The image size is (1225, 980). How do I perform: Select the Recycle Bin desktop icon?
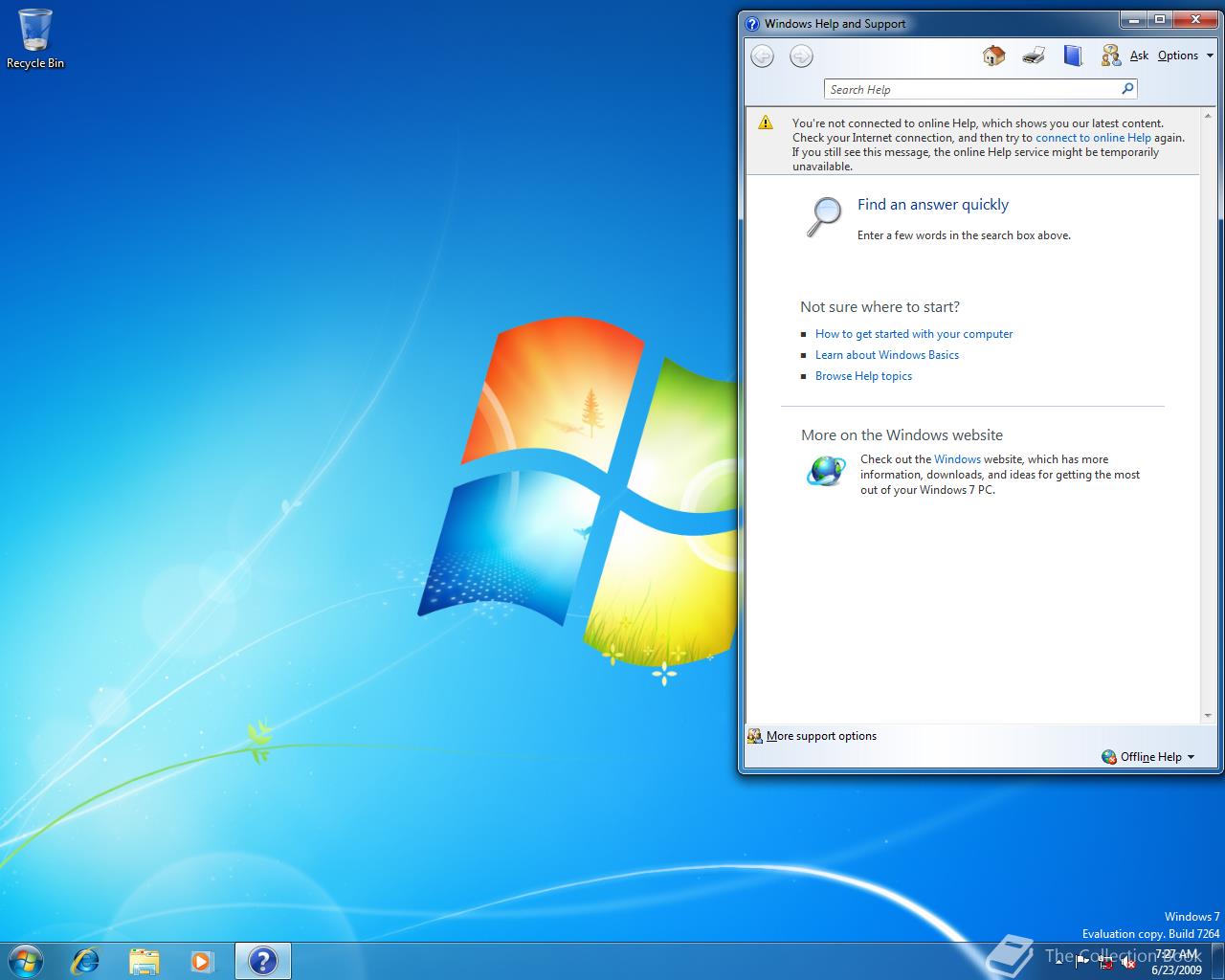click(35, 39)
